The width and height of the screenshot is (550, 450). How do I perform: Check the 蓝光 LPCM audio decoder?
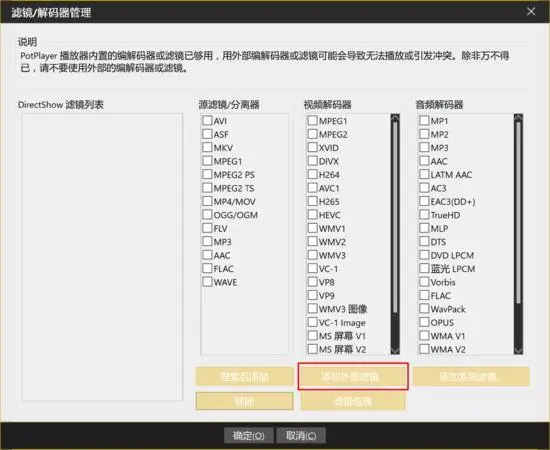point(424,268)
